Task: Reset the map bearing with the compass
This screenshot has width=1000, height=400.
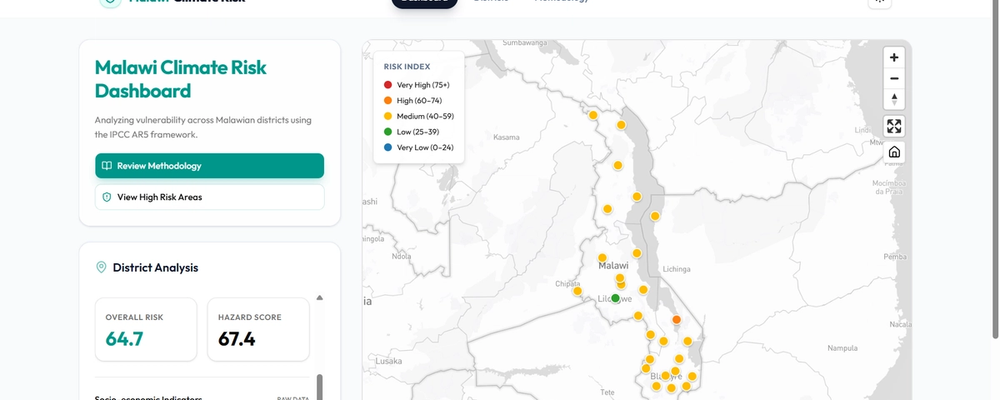Action: pyautogui.click(x=894, y=100)
